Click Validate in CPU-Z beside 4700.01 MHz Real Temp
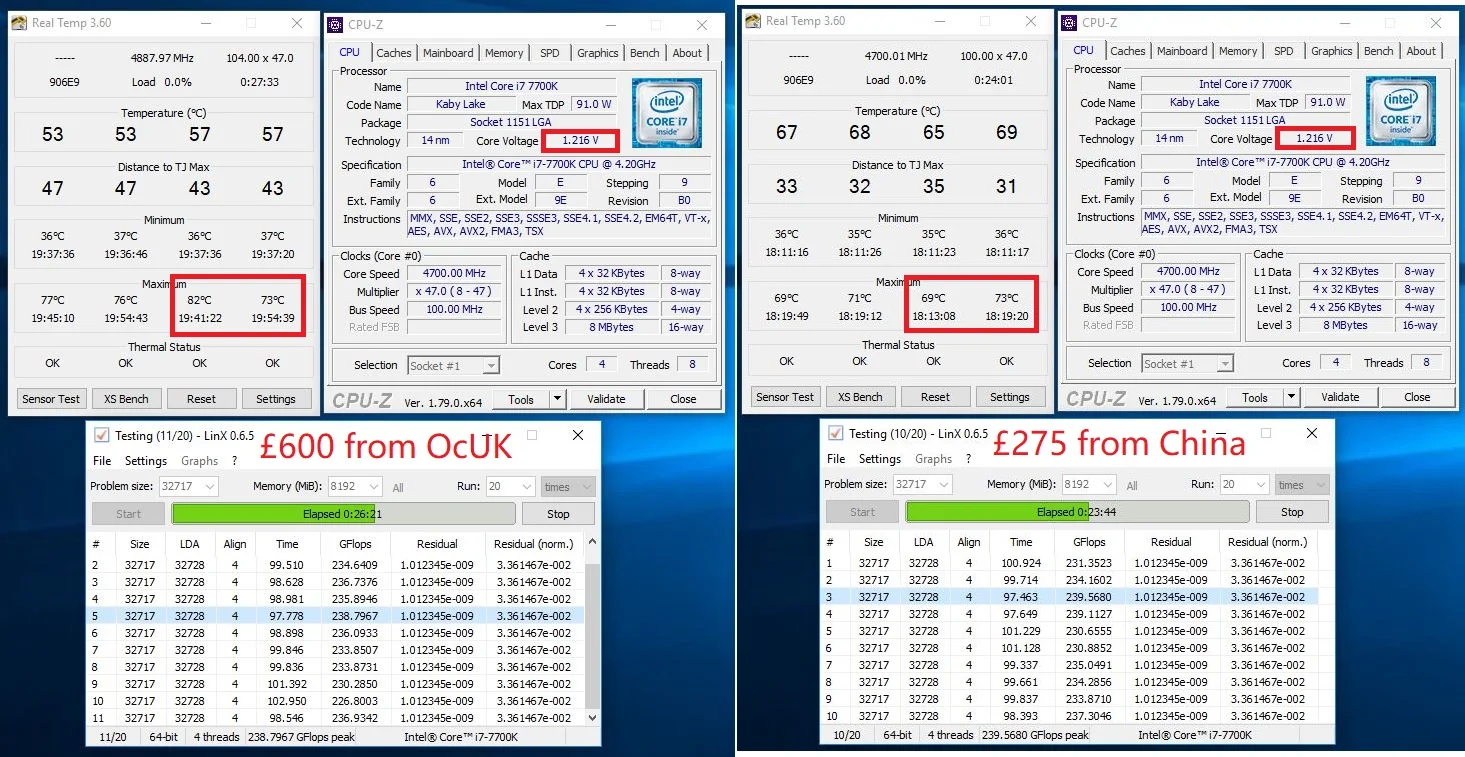The width and height of the screenshot is (1465, 757). coord(1340,397)
